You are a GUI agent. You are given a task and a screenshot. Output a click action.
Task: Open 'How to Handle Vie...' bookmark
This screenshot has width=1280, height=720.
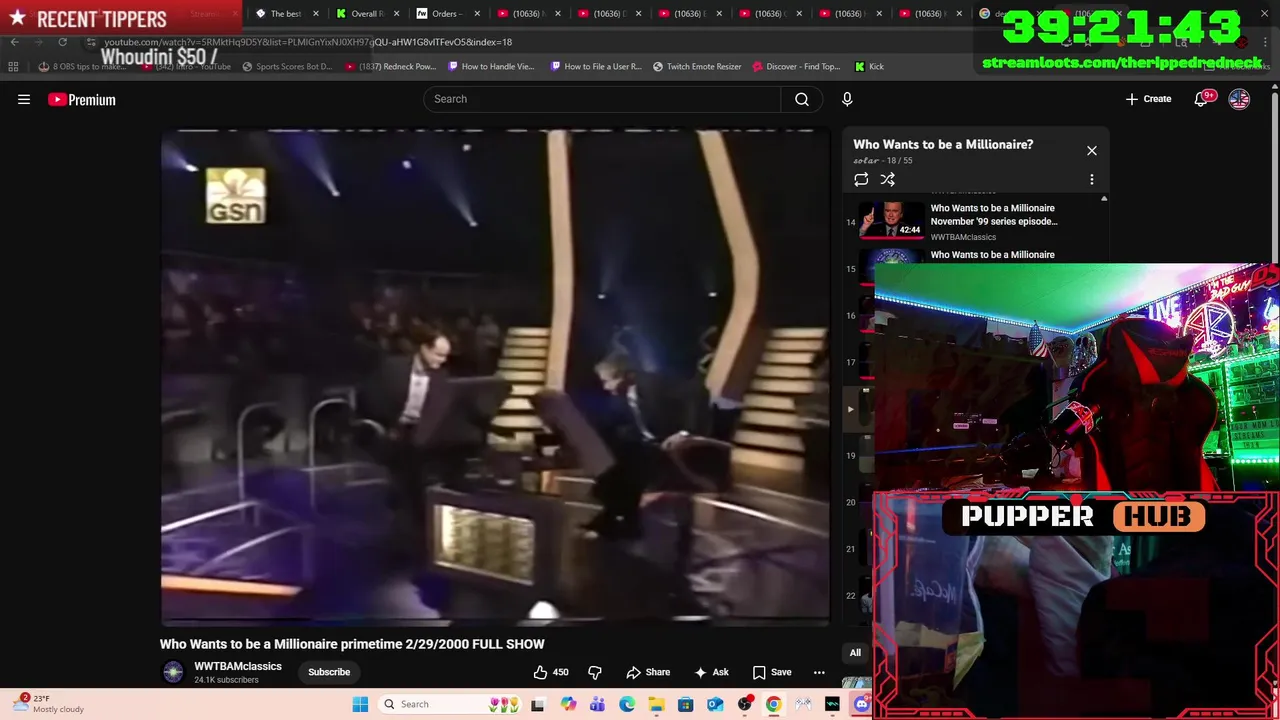491,66
